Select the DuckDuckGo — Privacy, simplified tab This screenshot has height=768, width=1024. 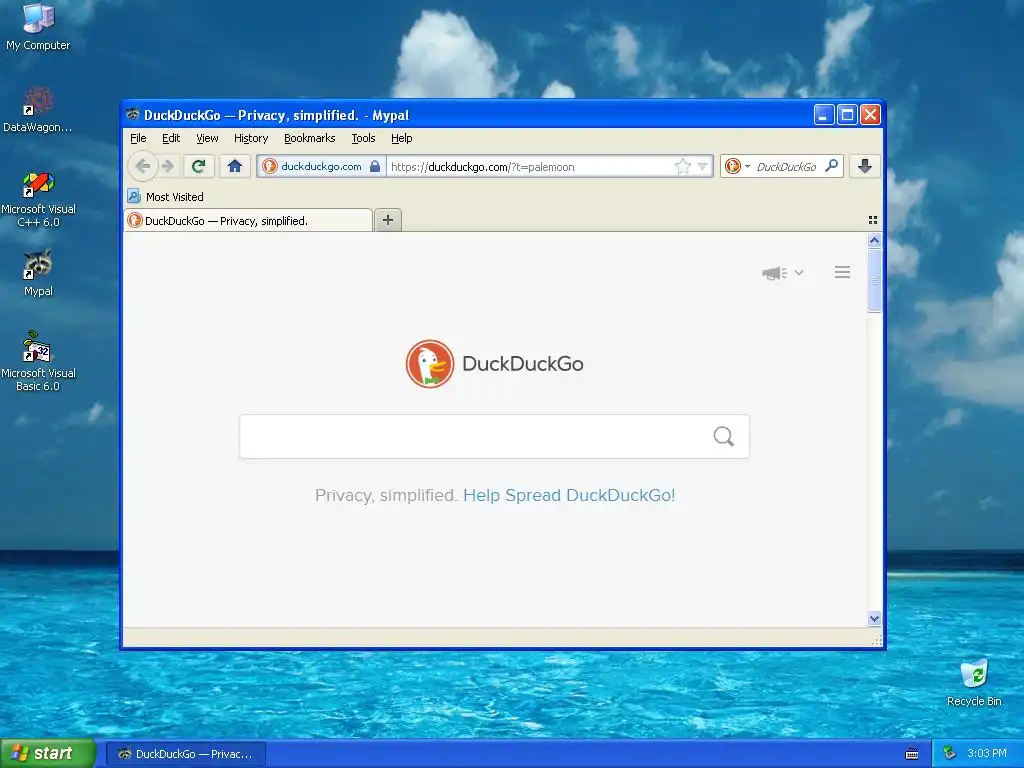pyautogui.click(x=248, y=221)
